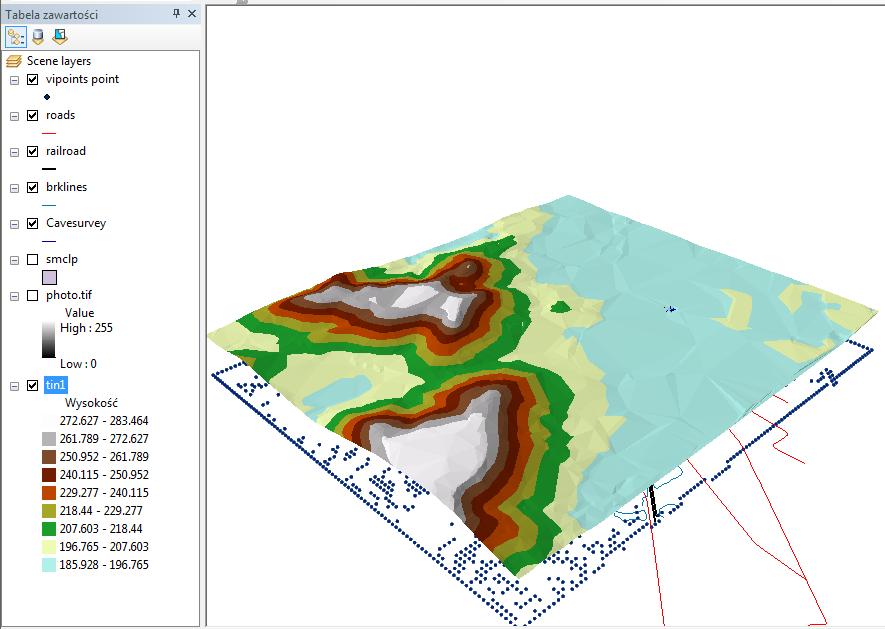Image resolution: width=885 pixels, height=629 pixels.
Task: Click the brklines line symbol
Action: click(x=49, y=205)
